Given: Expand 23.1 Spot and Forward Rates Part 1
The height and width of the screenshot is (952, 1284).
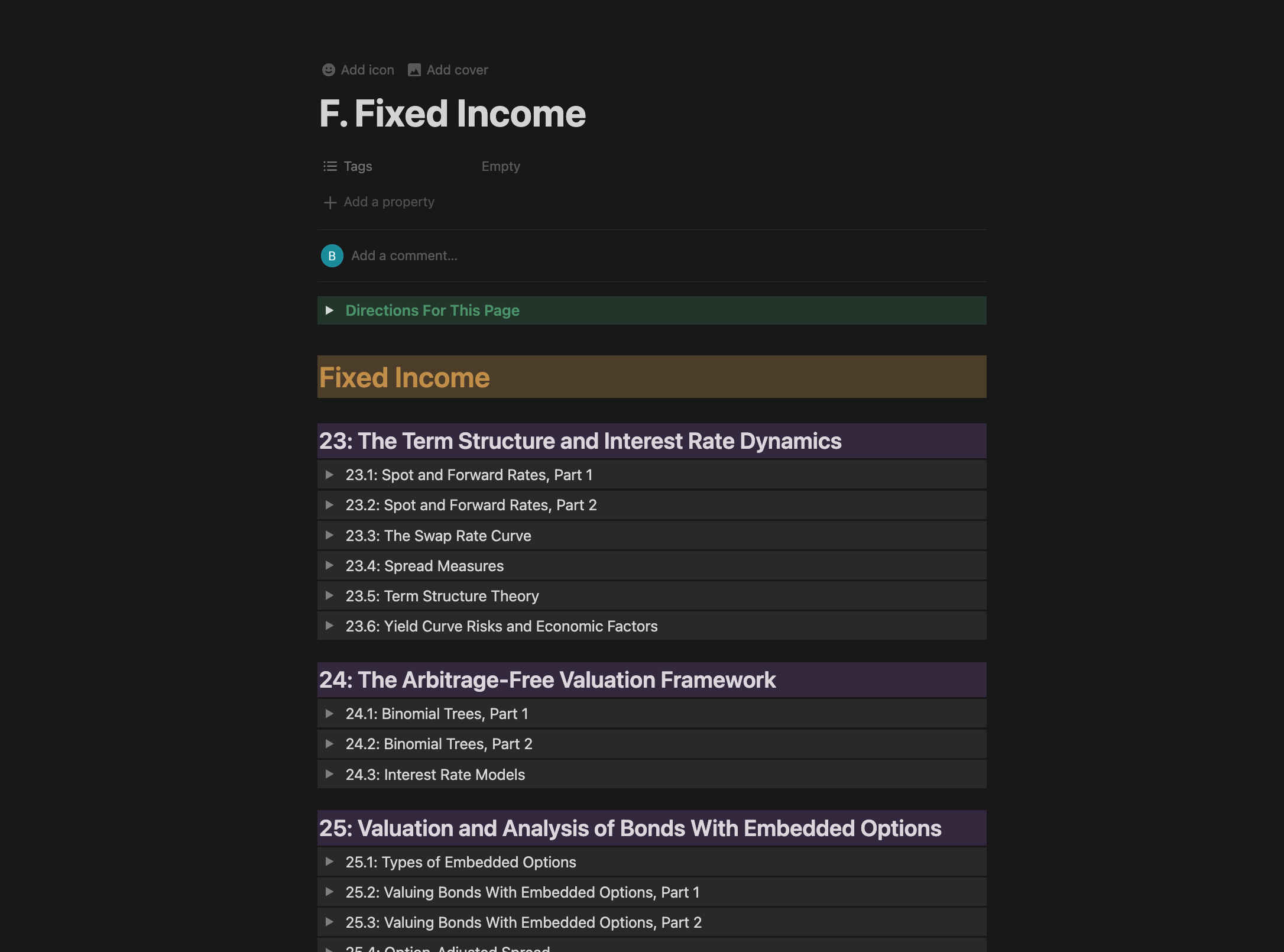Looking at the screenshot, I should tap(330, 475).
